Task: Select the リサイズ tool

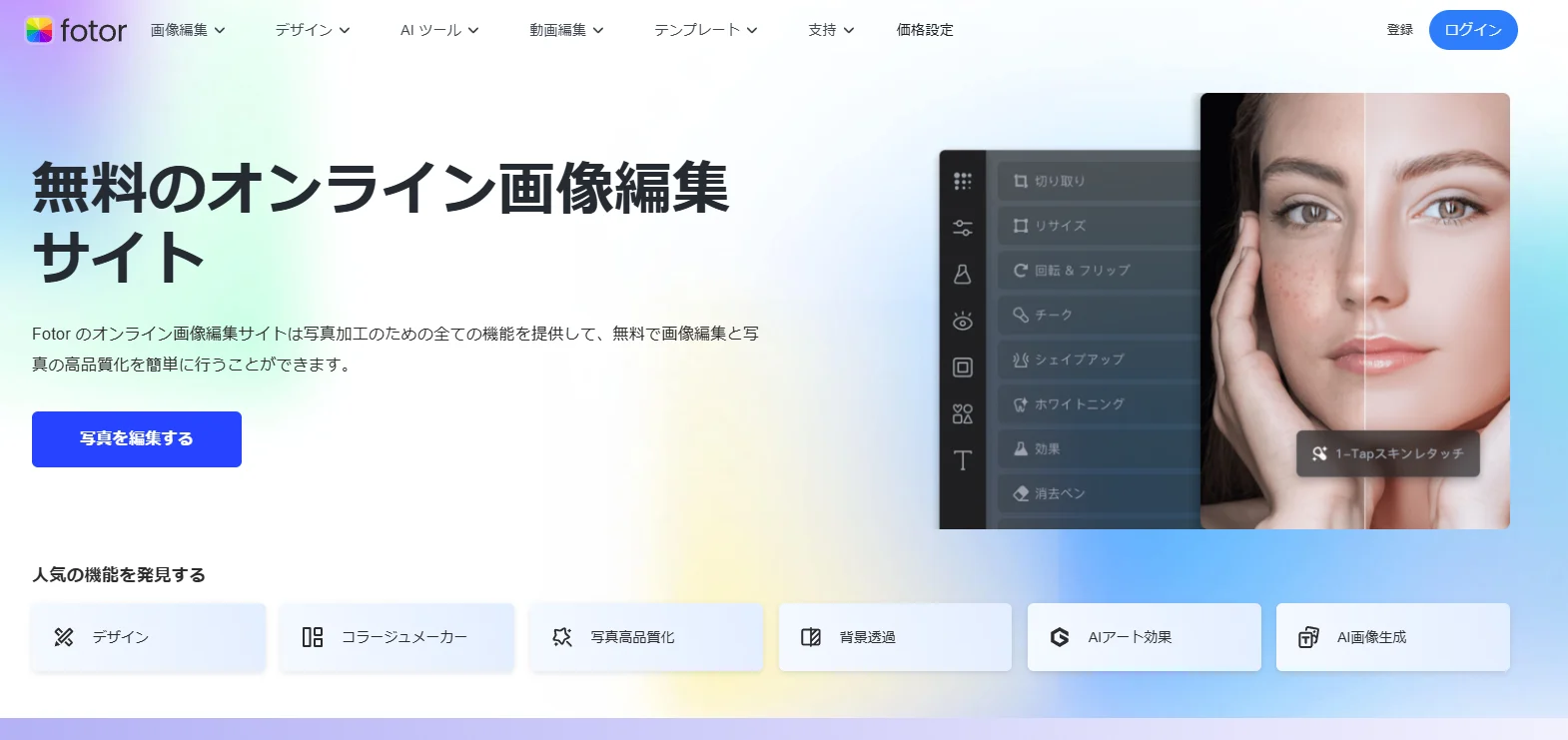Action: pos(1099,226)
